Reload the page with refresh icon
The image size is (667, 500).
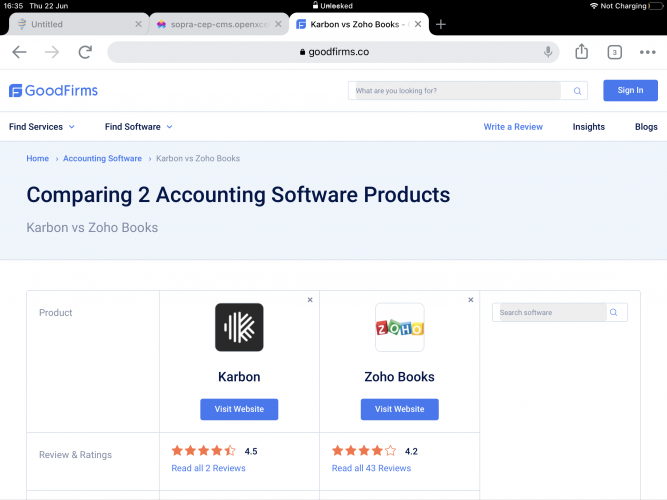[85, 52]
